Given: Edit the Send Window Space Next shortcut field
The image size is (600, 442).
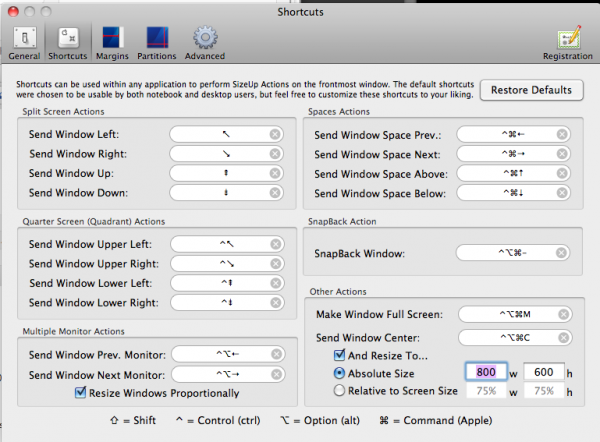Looking at the screenshot, I should 514,154.
